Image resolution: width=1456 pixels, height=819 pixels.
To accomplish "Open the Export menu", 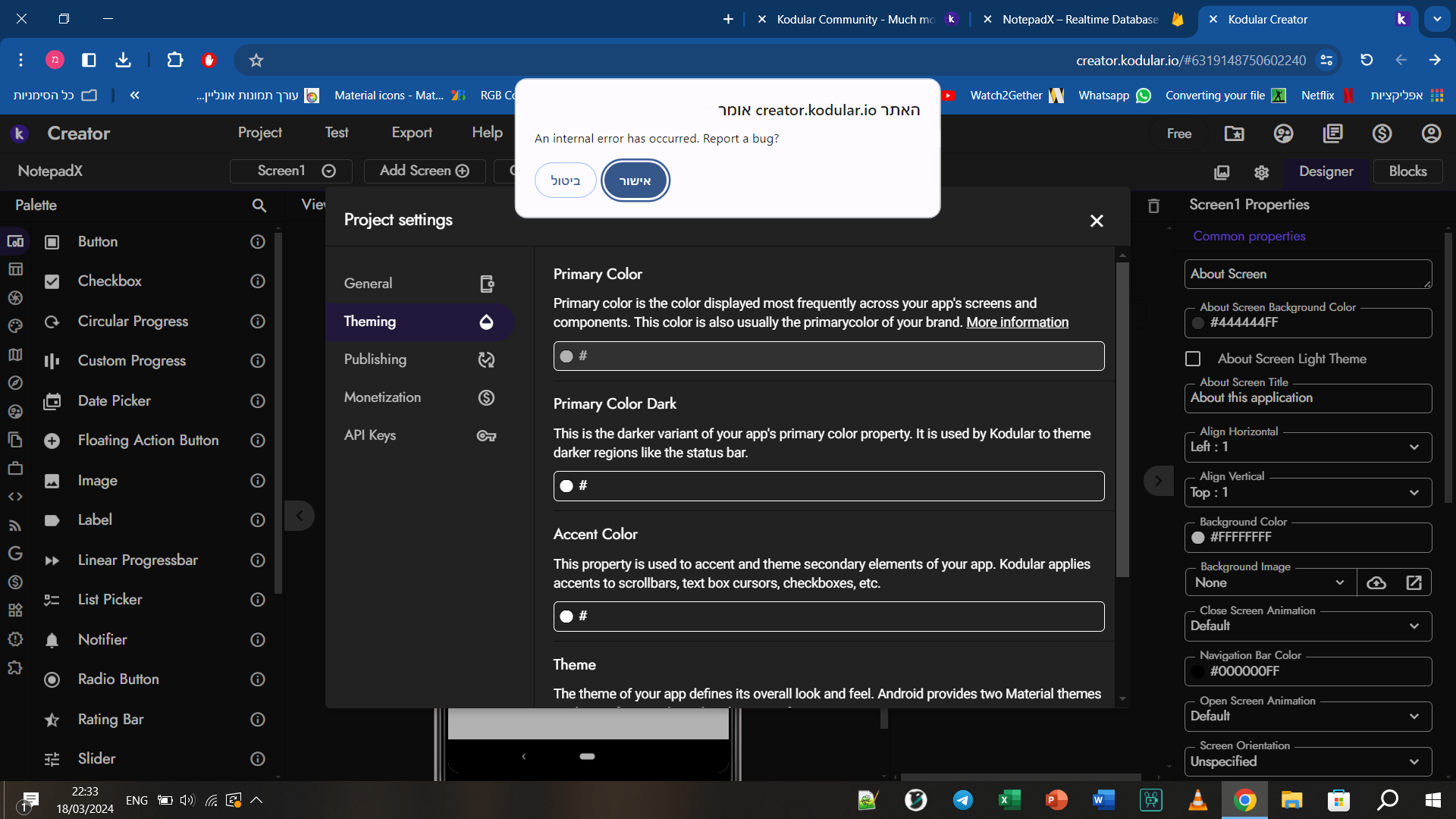I will [x=412, y=133].
